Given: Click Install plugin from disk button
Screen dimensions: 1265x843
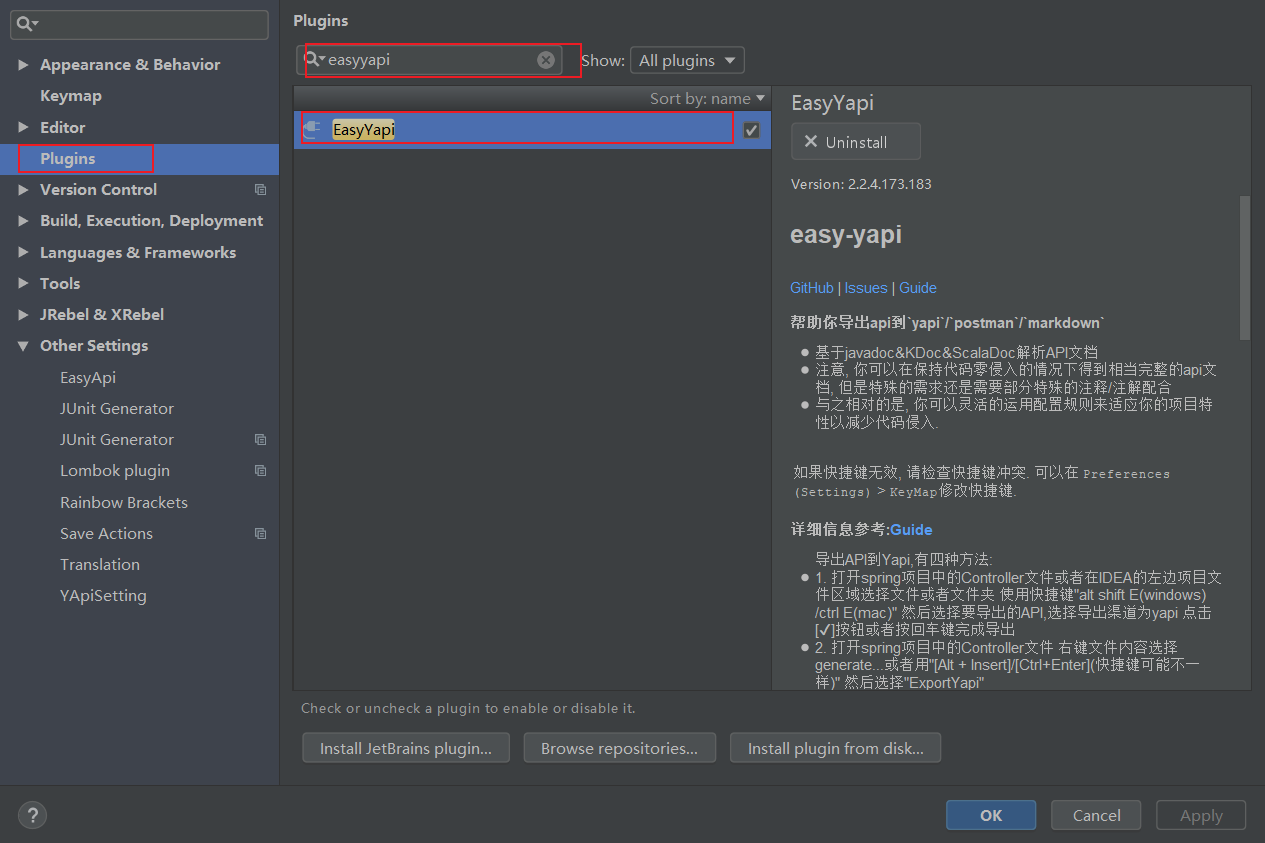Looking at the screenshot, I should tap(835, 747).
